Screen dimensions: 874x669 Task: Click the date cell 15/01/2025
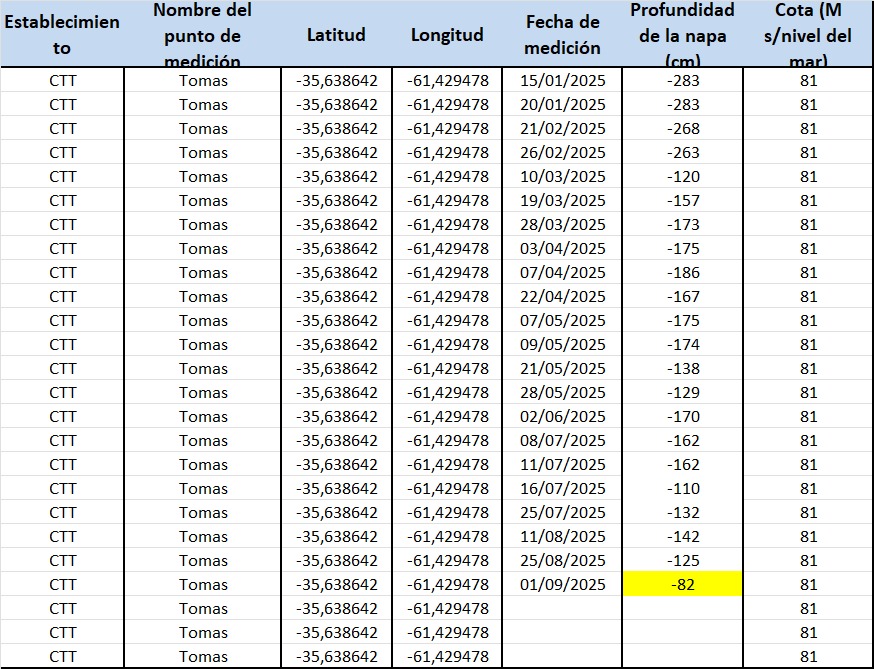(562, 81)
